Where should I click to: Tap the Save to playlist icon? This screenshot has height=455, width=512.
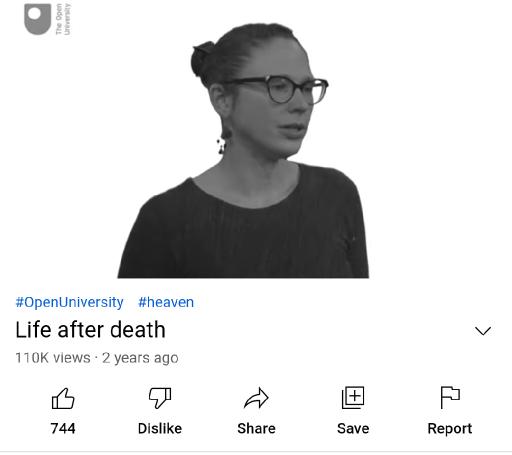click(353, 398)
